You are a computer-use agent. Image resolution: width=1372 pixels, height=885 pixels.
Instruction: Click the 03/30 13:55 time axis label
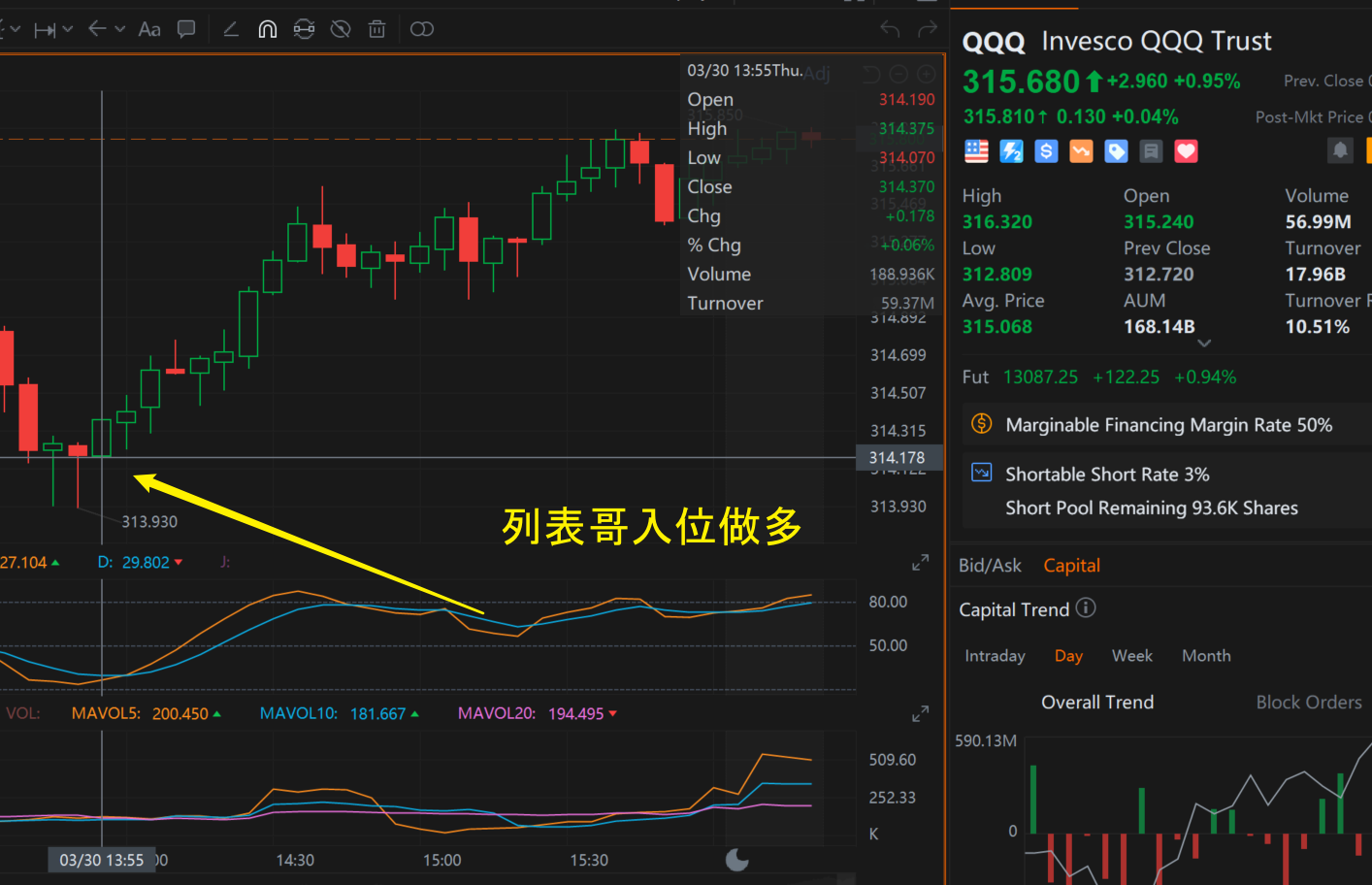[102, 860]
